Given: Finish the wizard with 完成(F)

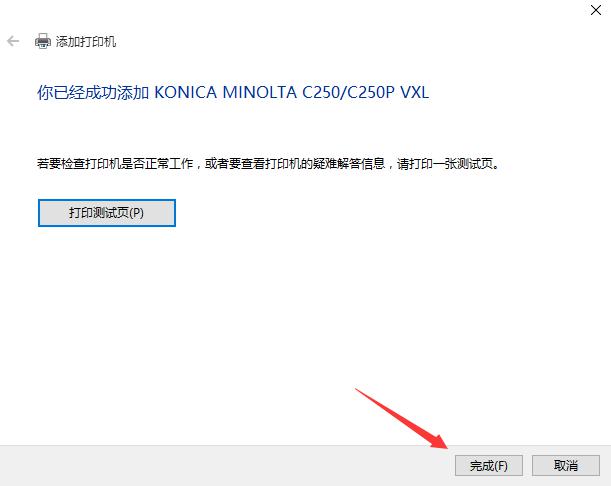Looking at the screenshot, I should [x=489, y=465].
